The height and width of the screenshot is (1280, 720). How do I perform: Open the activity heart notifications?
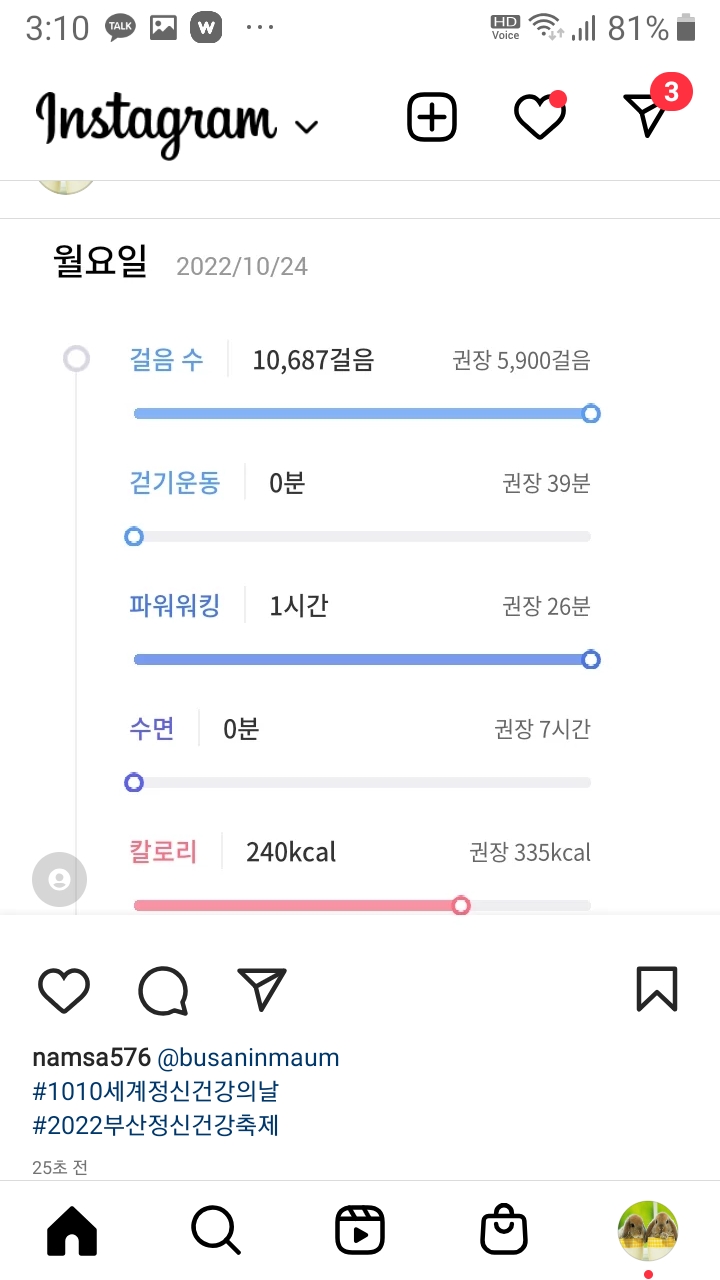pos(540,118)
